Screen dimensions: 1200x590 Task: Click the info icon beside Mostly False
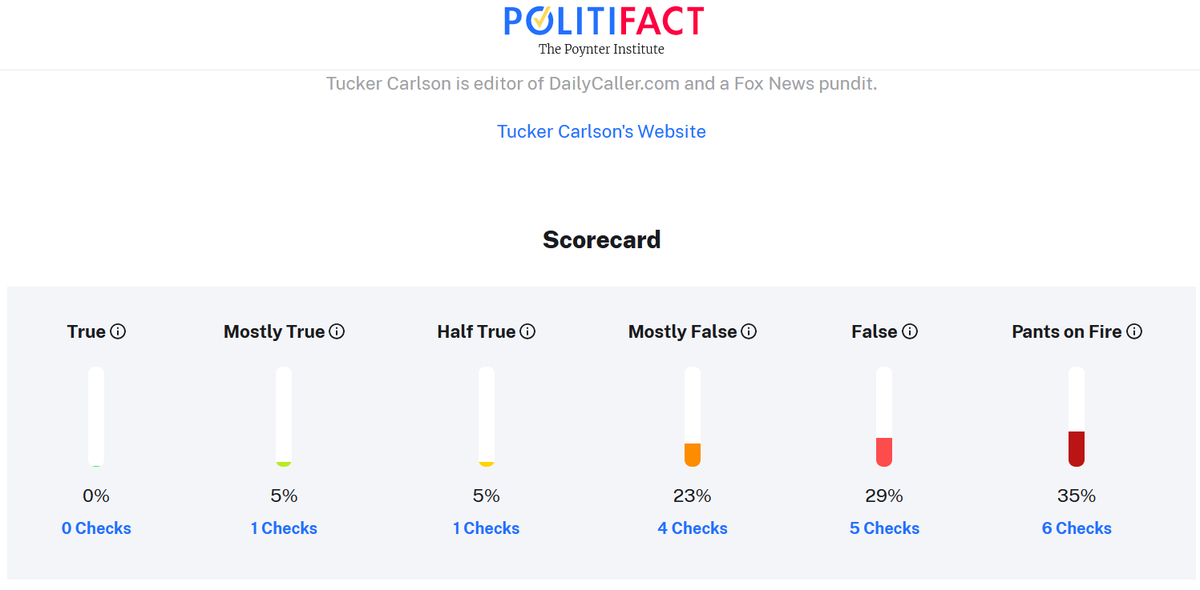749,332
